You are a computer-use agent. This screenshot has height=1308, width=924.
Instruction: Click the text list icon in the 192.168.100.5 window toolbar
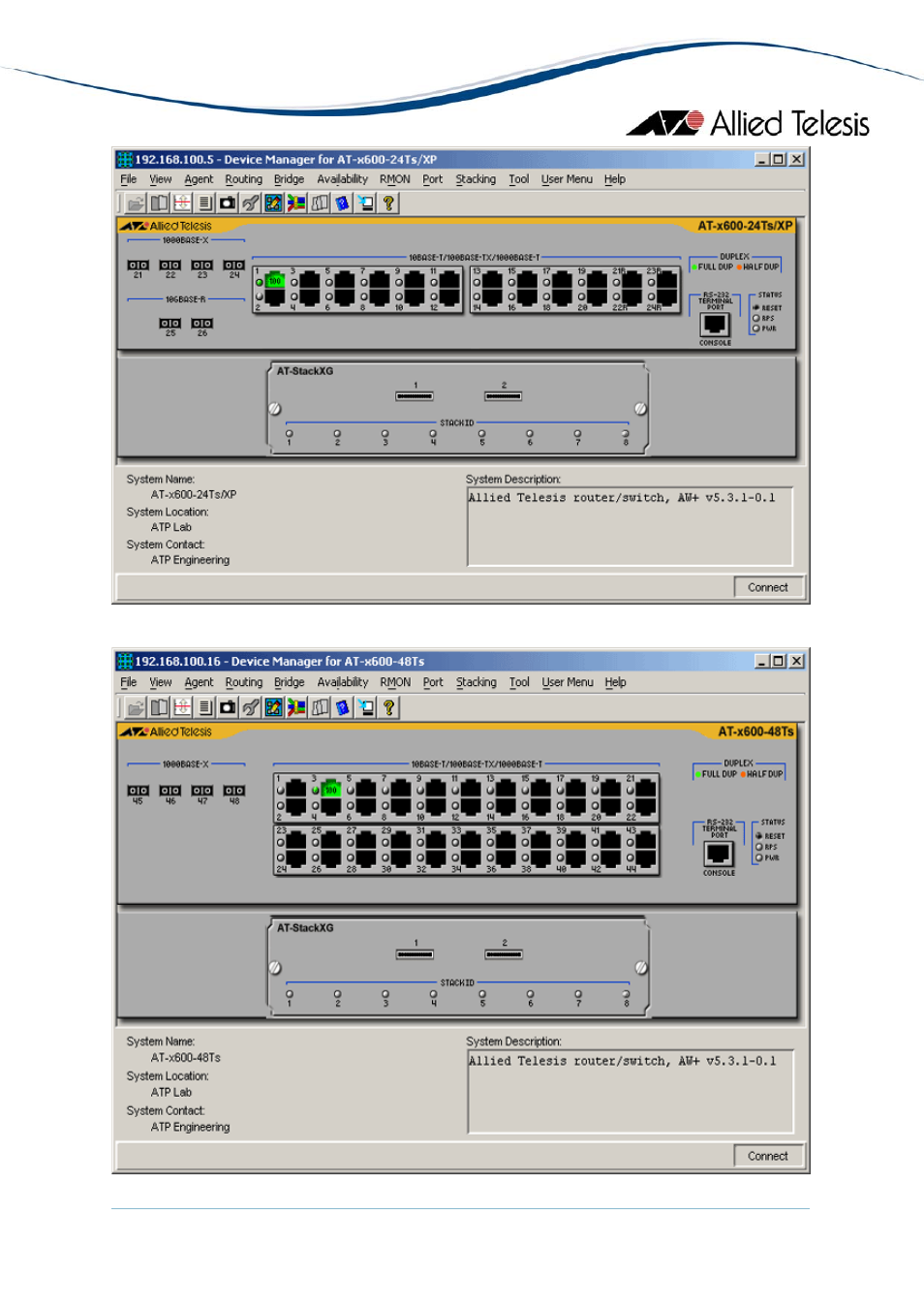tap(204, 202)
